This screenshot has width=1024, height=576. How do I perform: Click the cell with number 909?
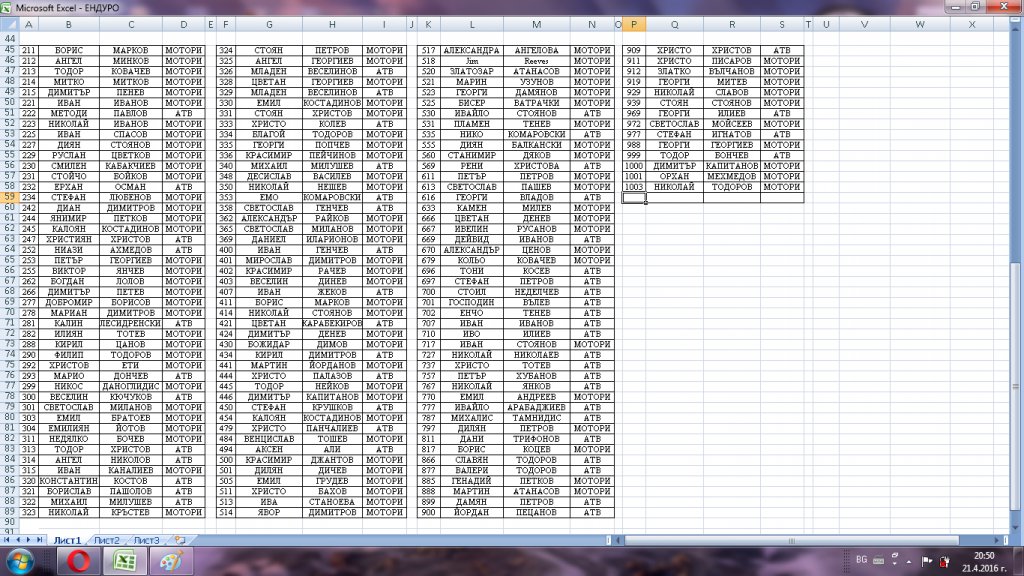[x=633, y=50]
